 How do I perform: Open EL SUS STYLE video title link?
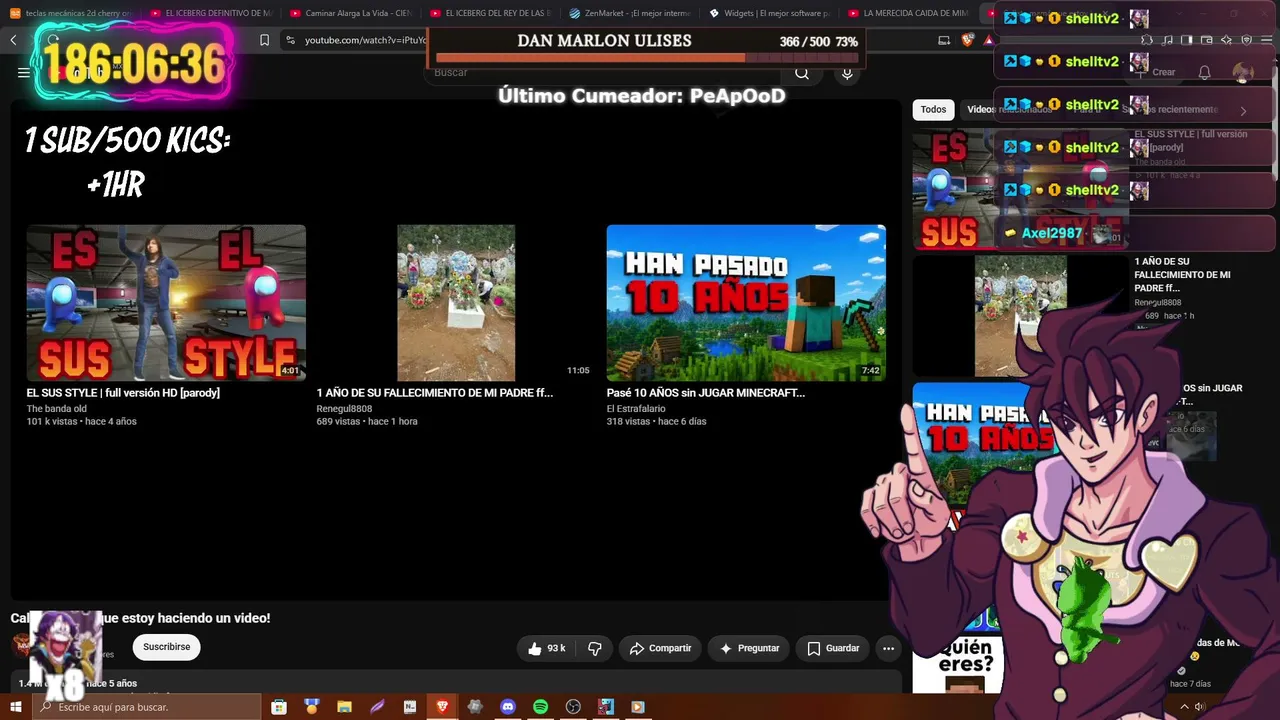coord(123,393)
